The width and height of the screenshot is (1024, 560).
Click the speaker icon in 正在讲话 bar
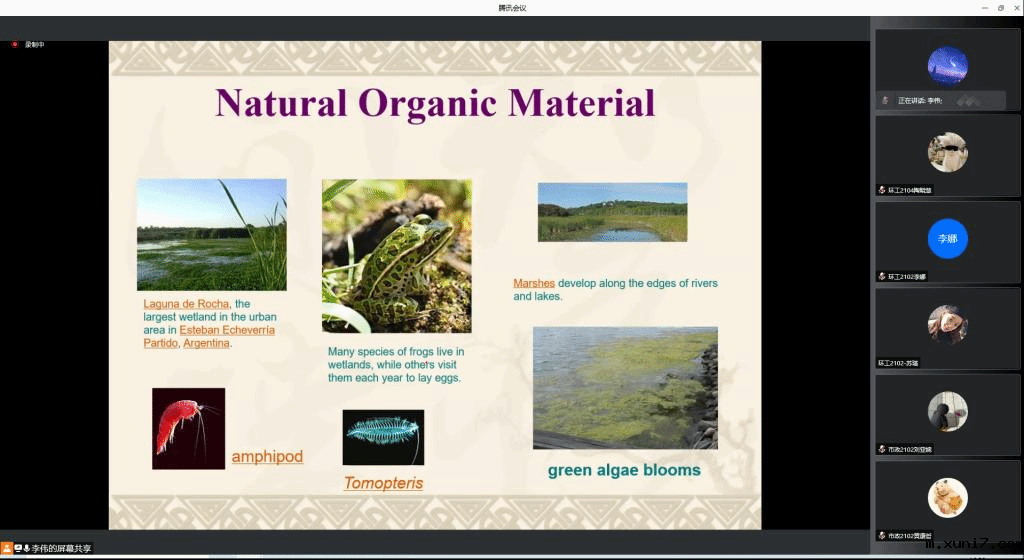click(x=885, y=101)
